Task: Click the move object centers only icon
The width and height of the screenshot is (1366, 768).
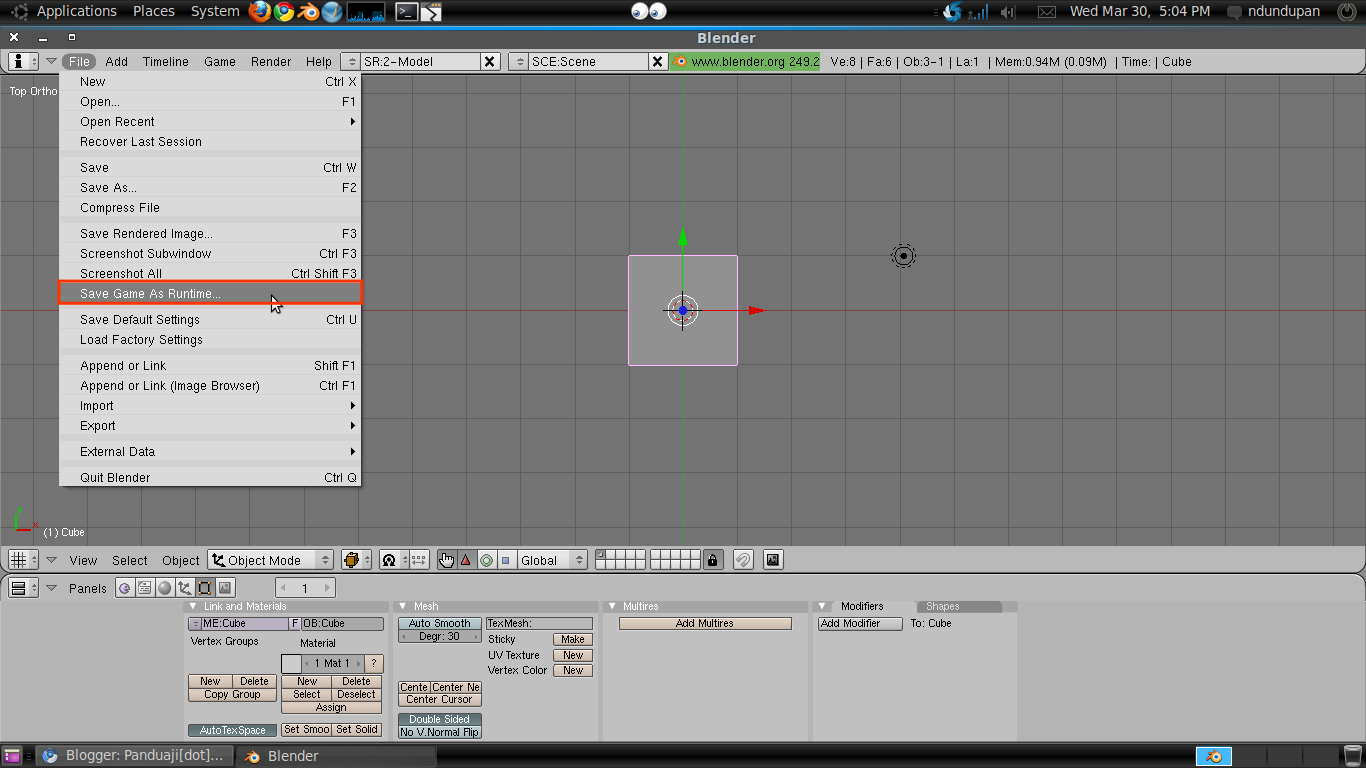Action: (x=419, y=560)
